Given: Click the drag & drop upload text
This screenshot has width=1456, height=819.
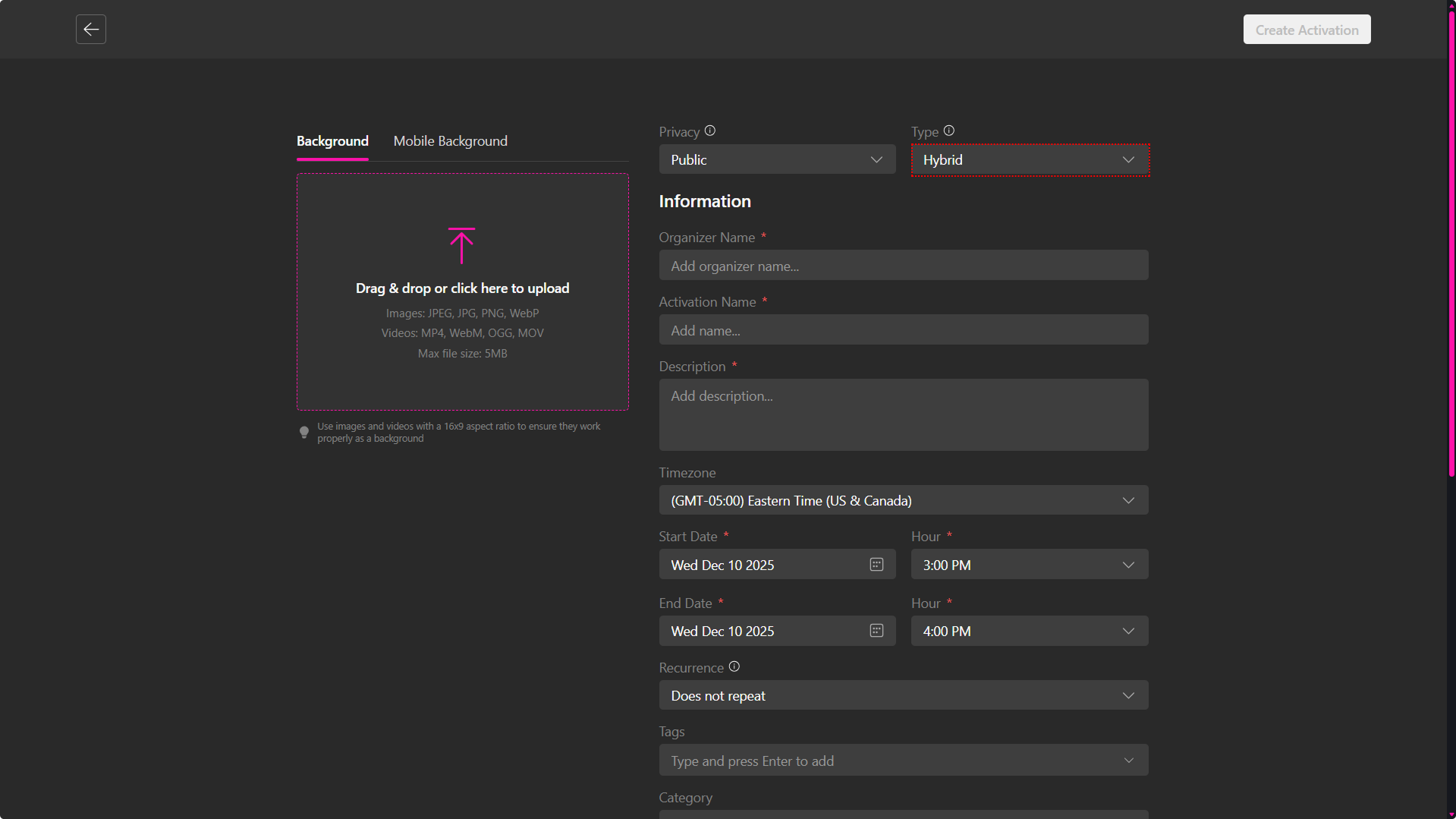Looking at the screenshot, I should (462, 288).
